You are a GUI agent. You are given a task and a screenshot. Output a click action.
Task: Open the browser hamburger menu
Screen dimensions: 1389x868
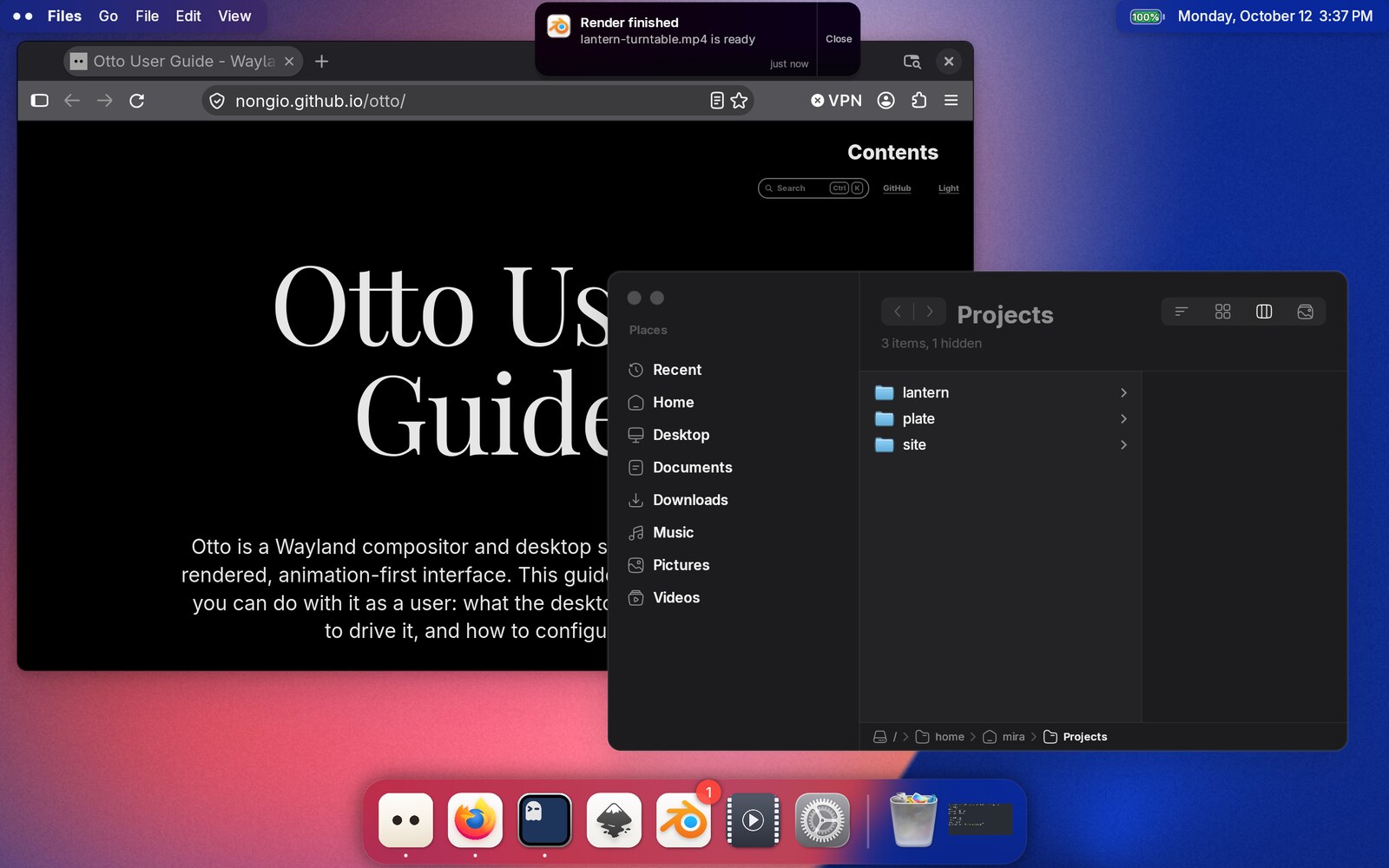click(951, 101)
